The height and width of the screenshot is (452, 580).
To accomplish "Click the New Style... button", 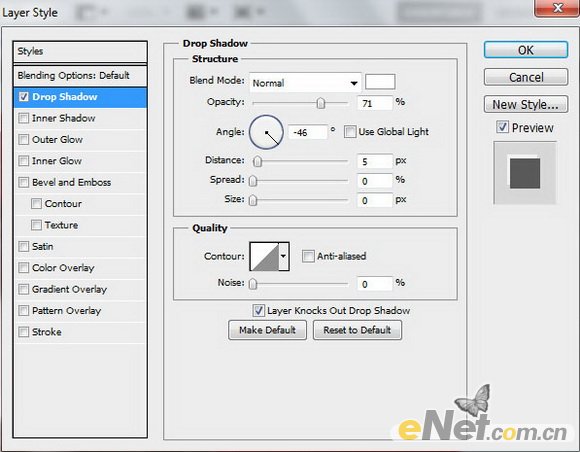I will tap(526, 105).
